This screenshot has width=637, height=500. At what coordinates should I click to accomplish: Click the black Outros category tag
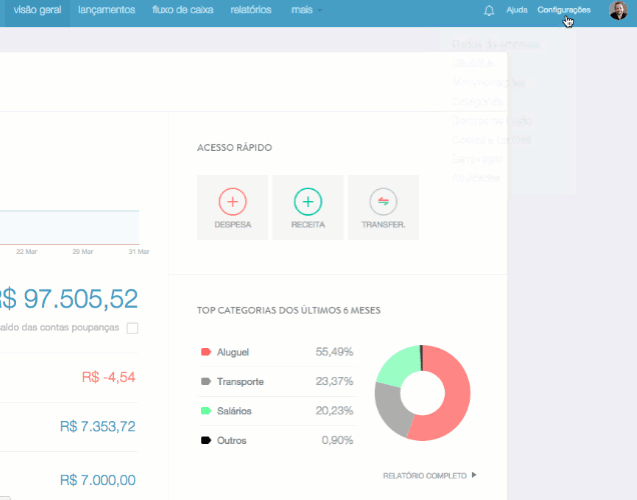point(206,440)
